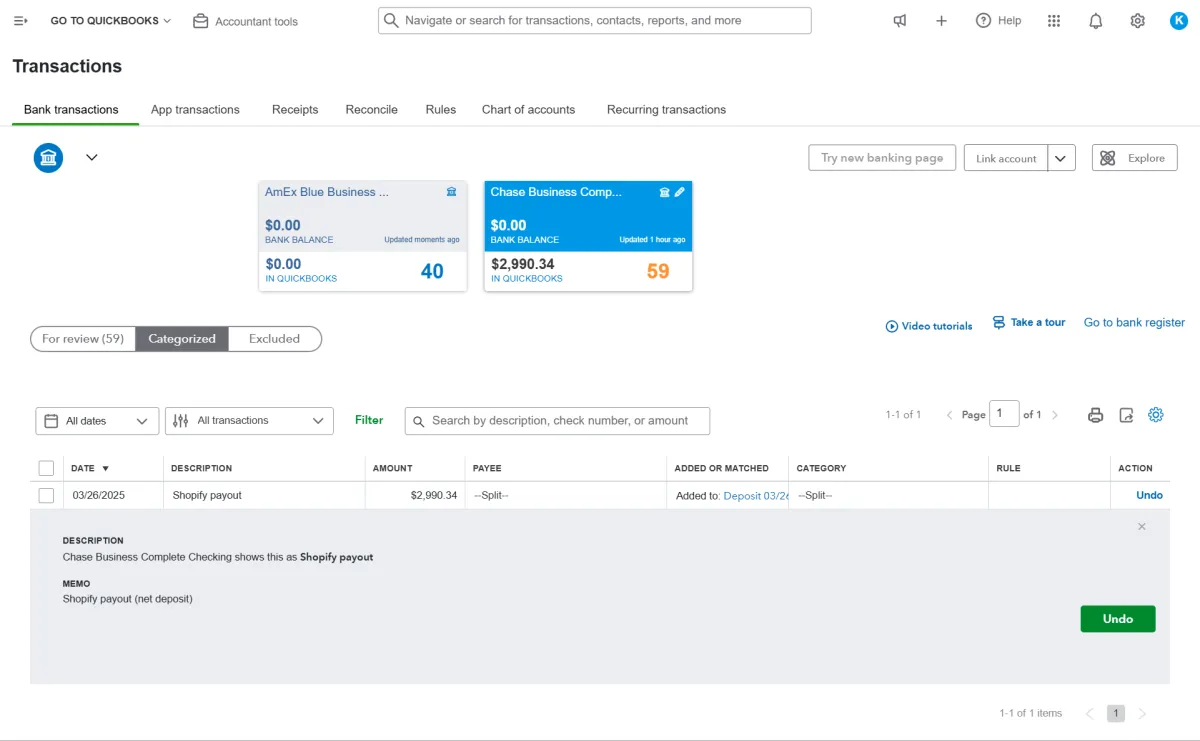This screenshot has height=741, width=1200.
Task: Click the Filter link
Action: coord(369,420)
